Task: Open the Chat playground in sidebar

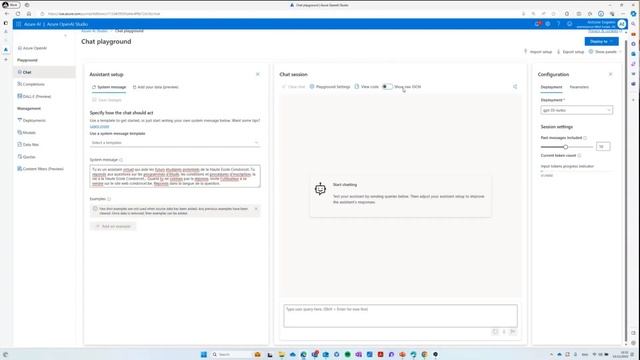Action: [x=44, y=72]
